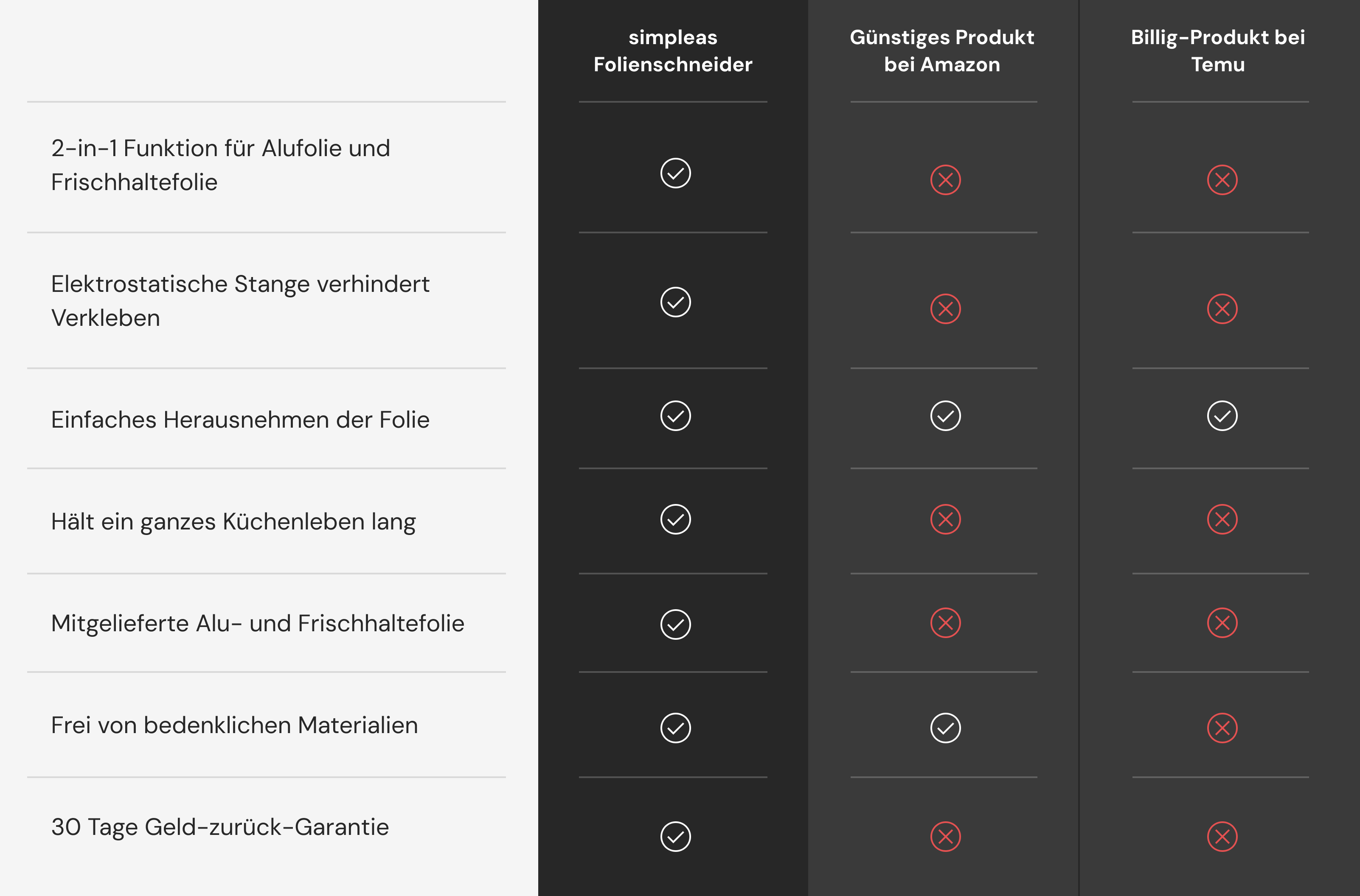
Task: Click Temu checkmark for Einfaches Herausnehmen der Folie
Action: click(1222, 416)
